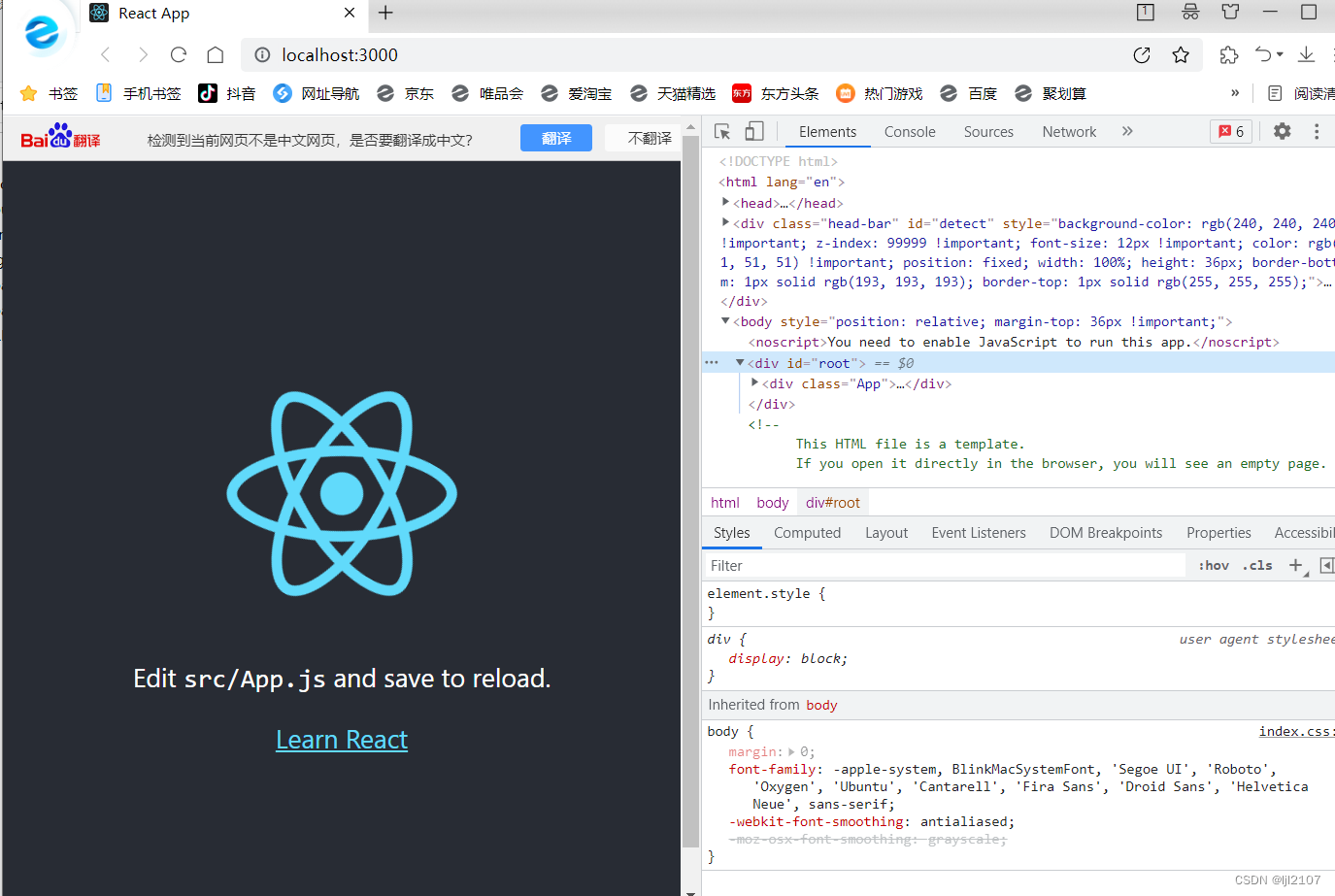Open the 东方头条 bookmark

point(776,93)
